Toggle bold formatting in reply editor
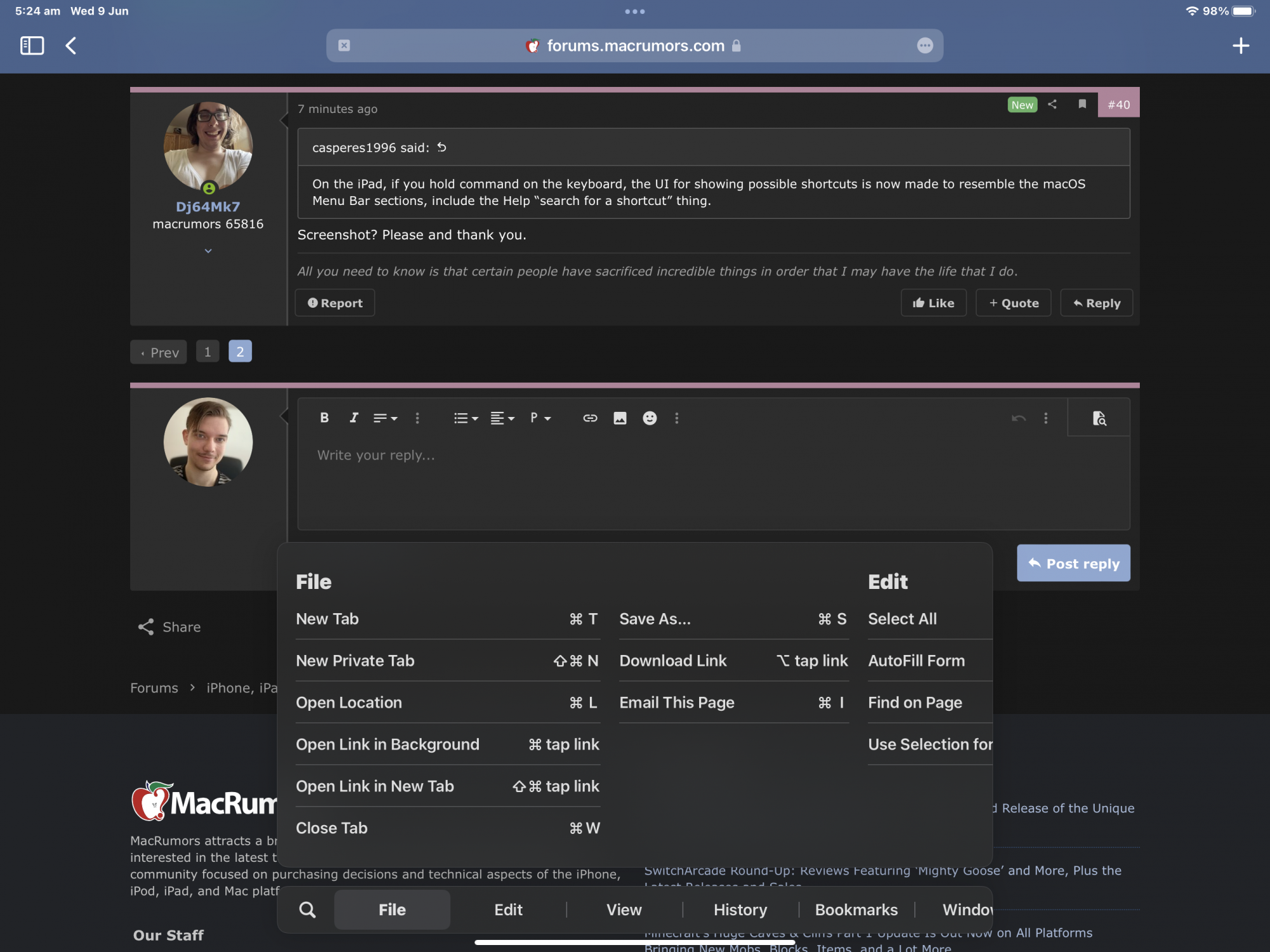Screen dimensions: 1270x952 point(324,418)
